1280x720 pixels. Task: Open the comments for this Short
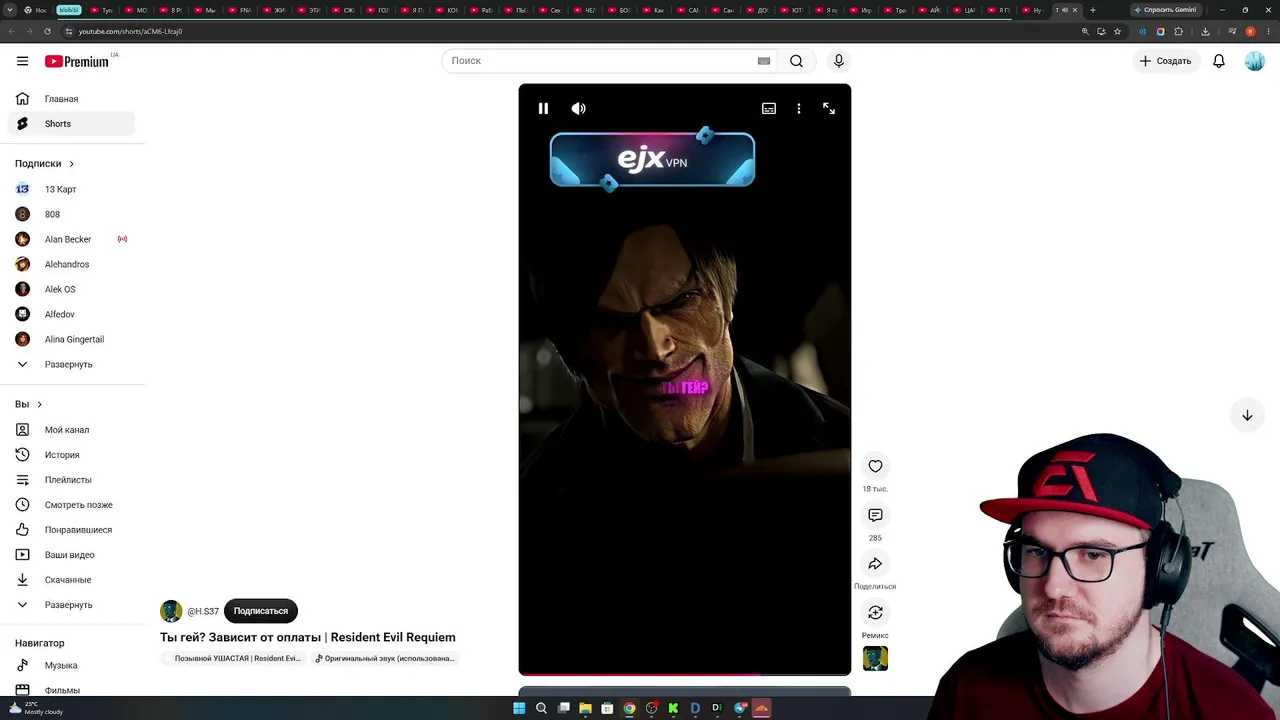tap(875, 515)
